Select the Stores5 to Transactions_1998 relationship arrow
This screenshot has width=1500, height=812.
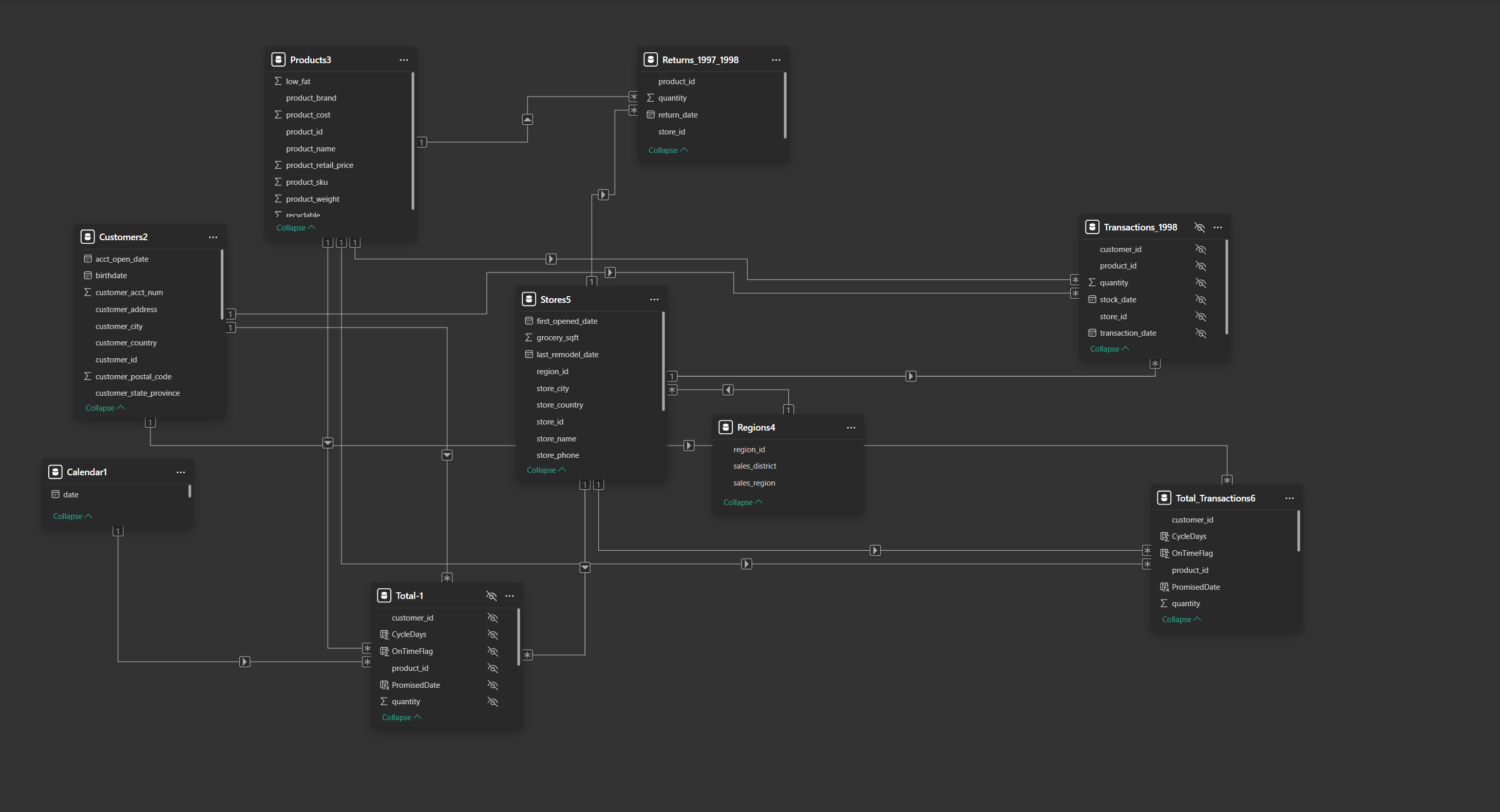910,376
